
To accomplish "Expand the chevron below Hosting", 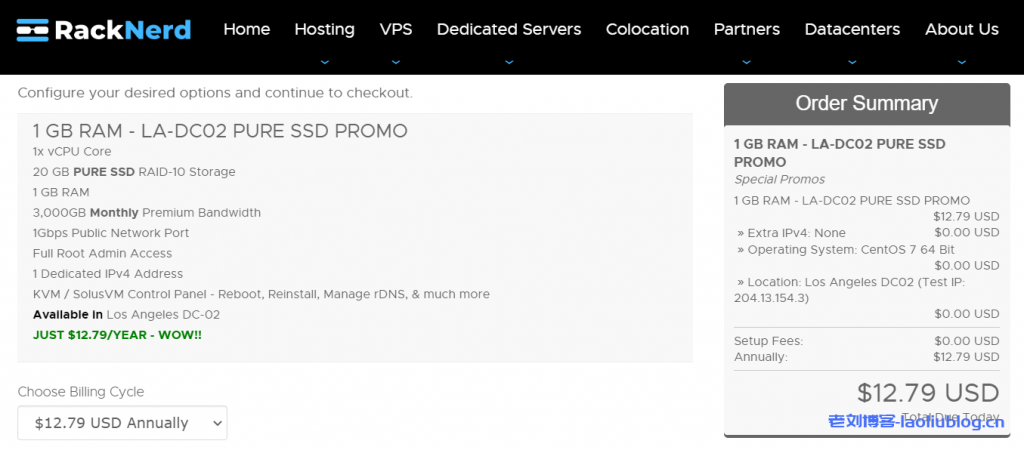I will (324, 61).
